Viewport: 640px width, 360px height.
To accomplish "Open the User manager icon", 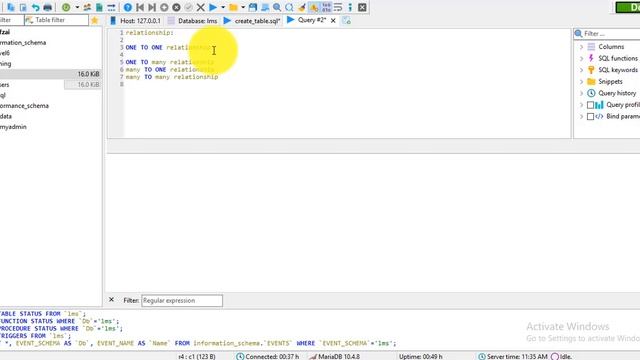I will (87, 7).
